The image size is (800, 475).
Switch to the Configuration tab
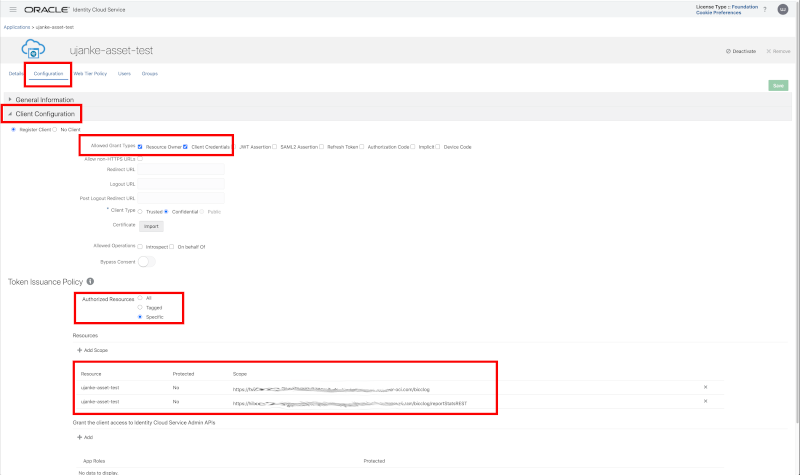coord(48,73)
